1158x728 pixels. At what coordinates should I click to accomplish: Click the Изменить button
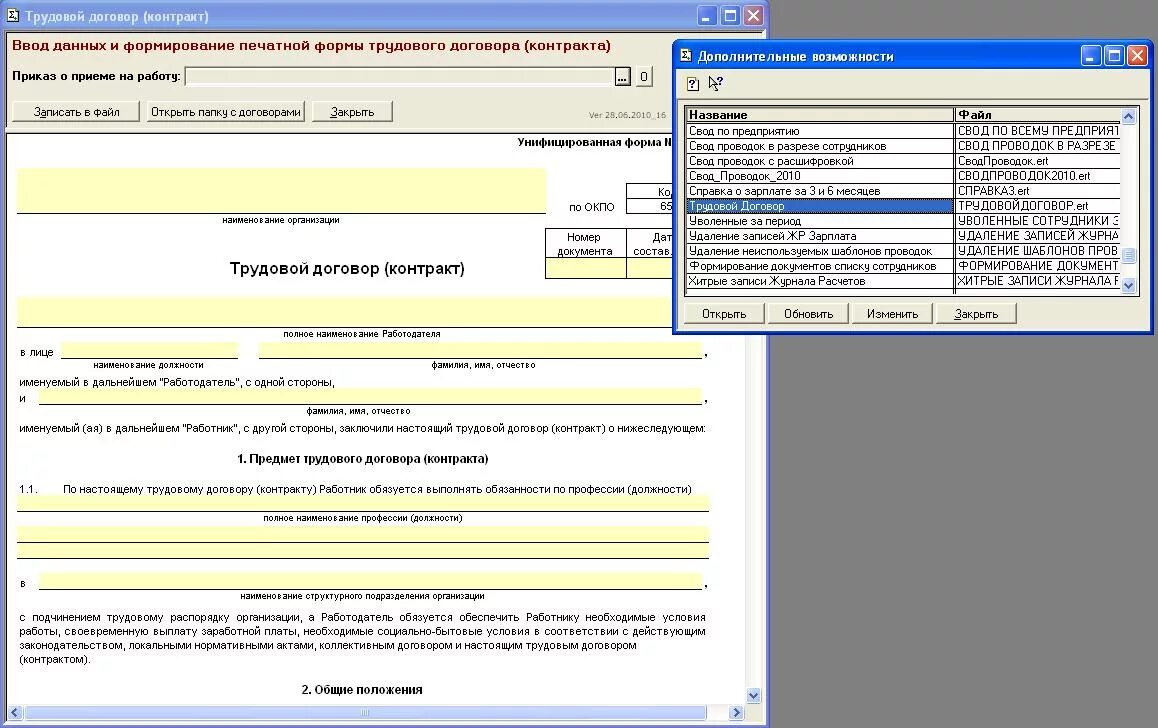pos(892,314)
